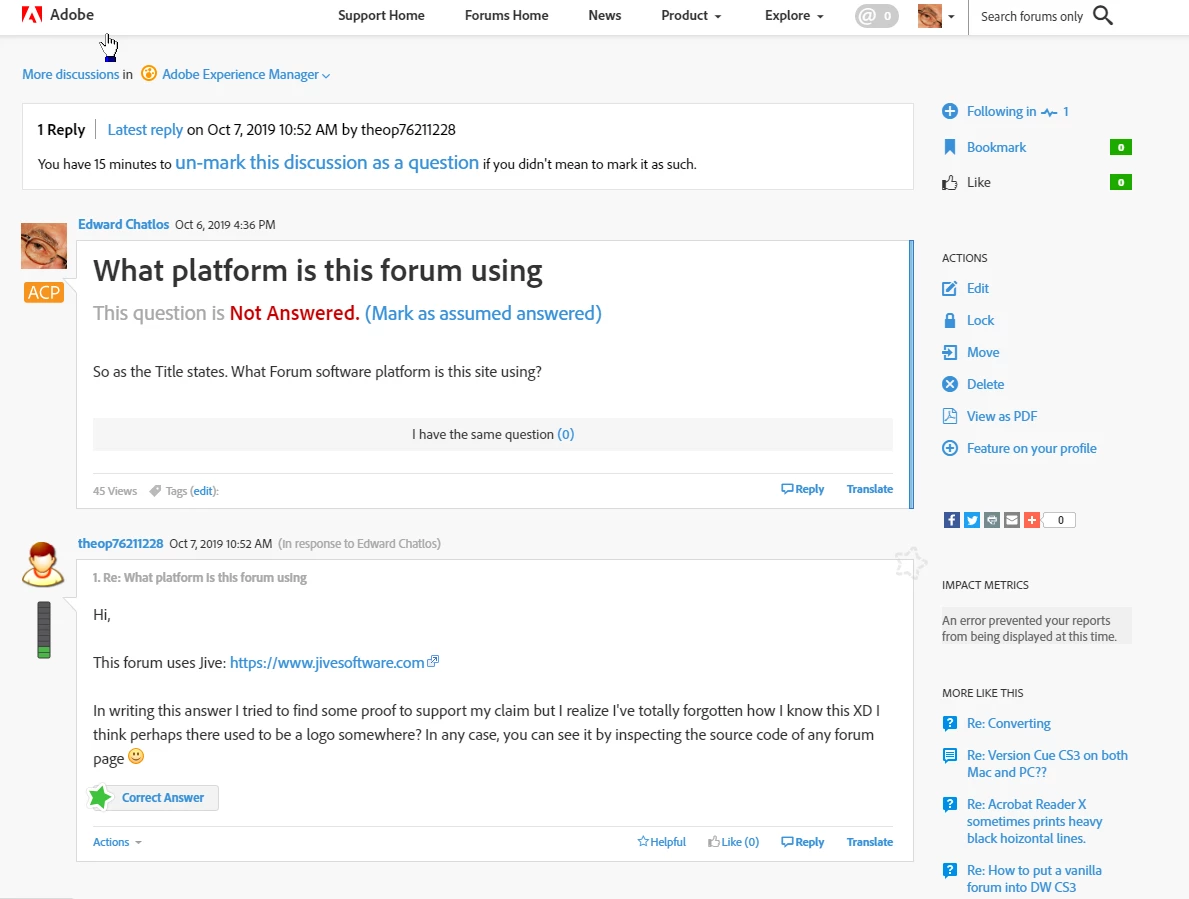Viewport: 1189px width, 899px height.
Task: Click the email share icon
Action: click(1012, 520)
